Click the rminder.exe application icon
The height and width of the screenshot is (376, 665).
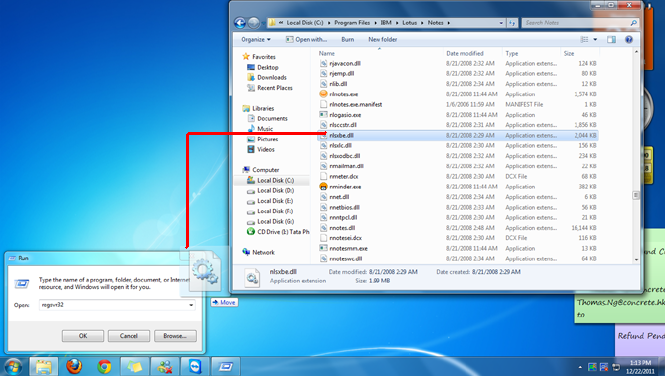point(324,187)
